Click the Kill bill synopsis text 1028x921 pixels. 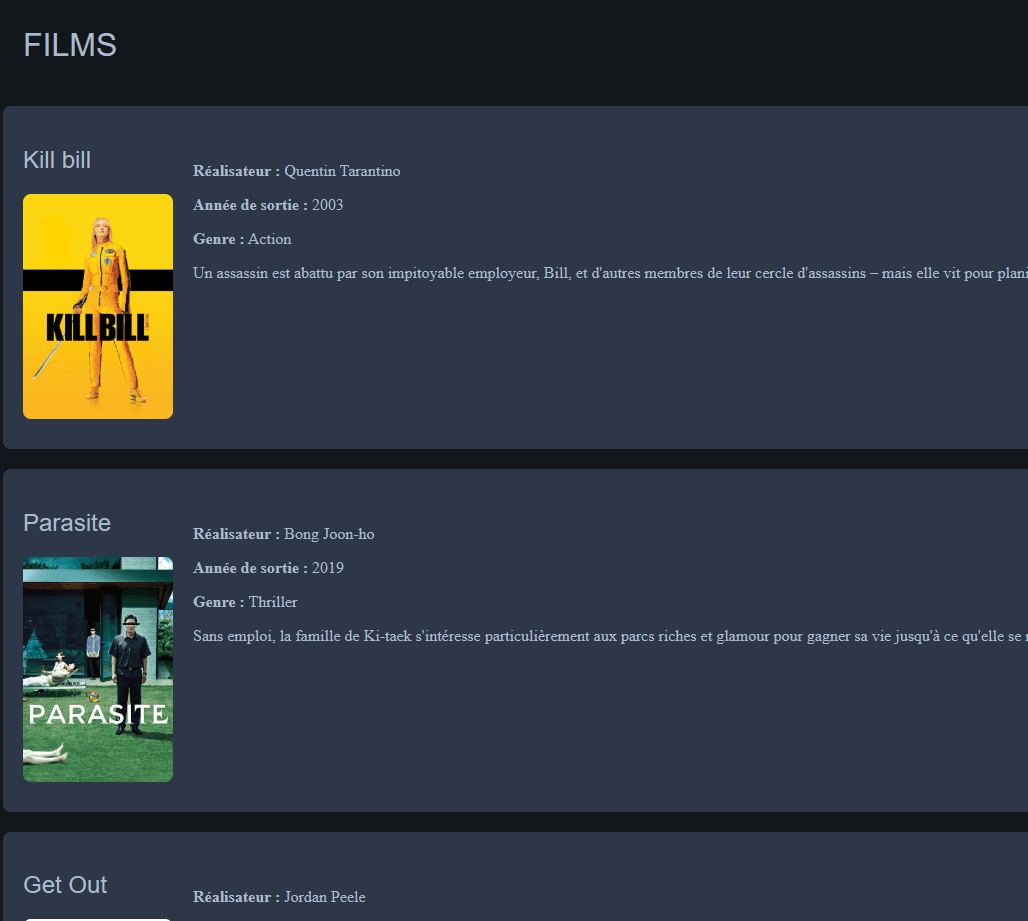tap(610, 273)
